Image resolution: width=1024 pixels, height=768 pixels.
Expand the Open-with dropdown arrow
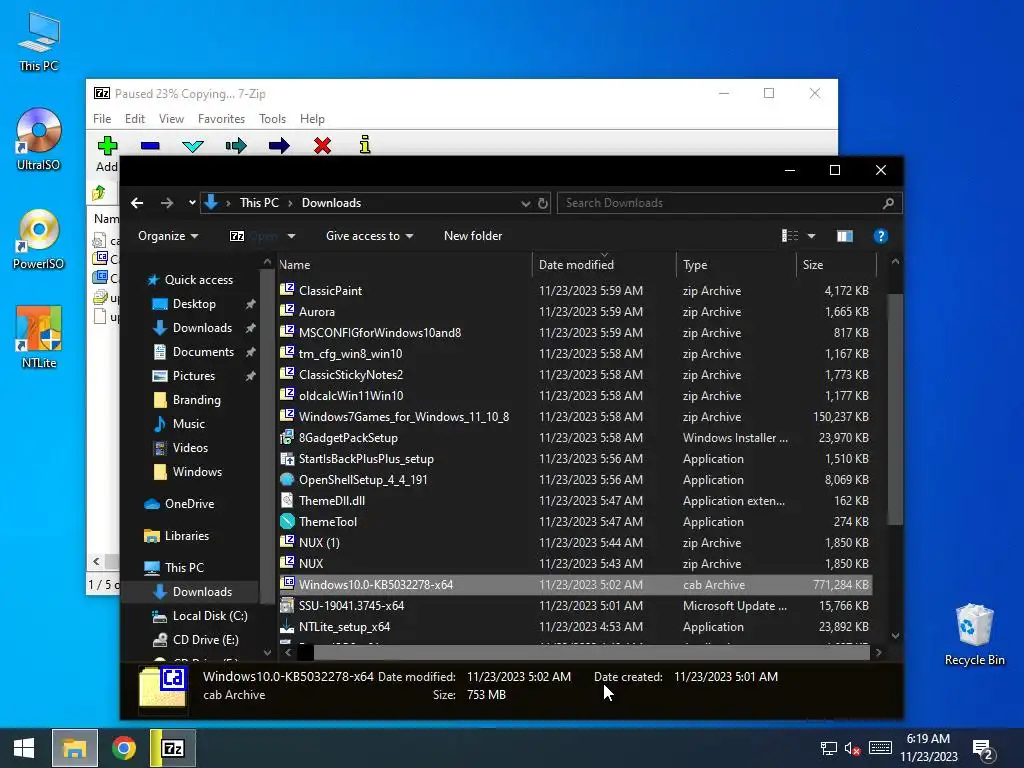click(291, 236)
